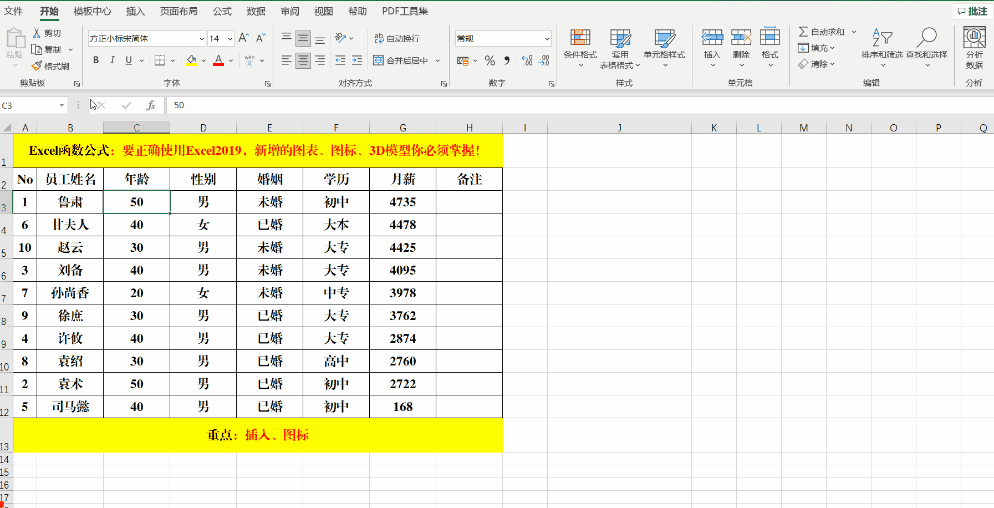Switch to the Formulas (公式) tab
The image size is (994, 508).
click(222, 11)
